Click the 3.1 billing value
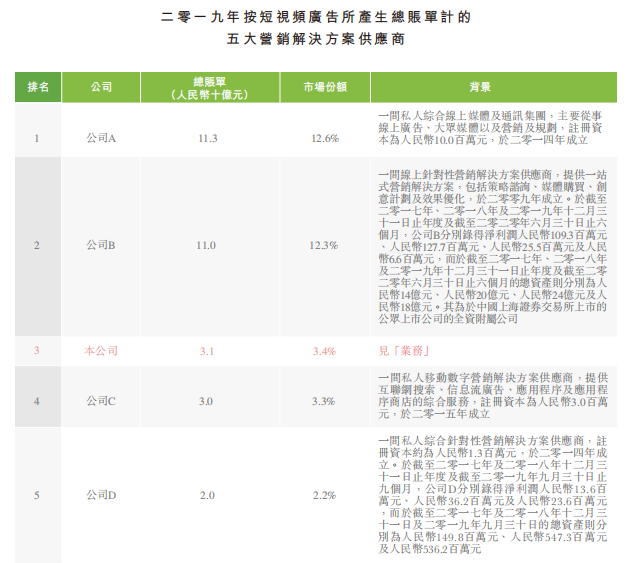The width and height of the screenshot is (631, 563). click(x=207, y=351)
